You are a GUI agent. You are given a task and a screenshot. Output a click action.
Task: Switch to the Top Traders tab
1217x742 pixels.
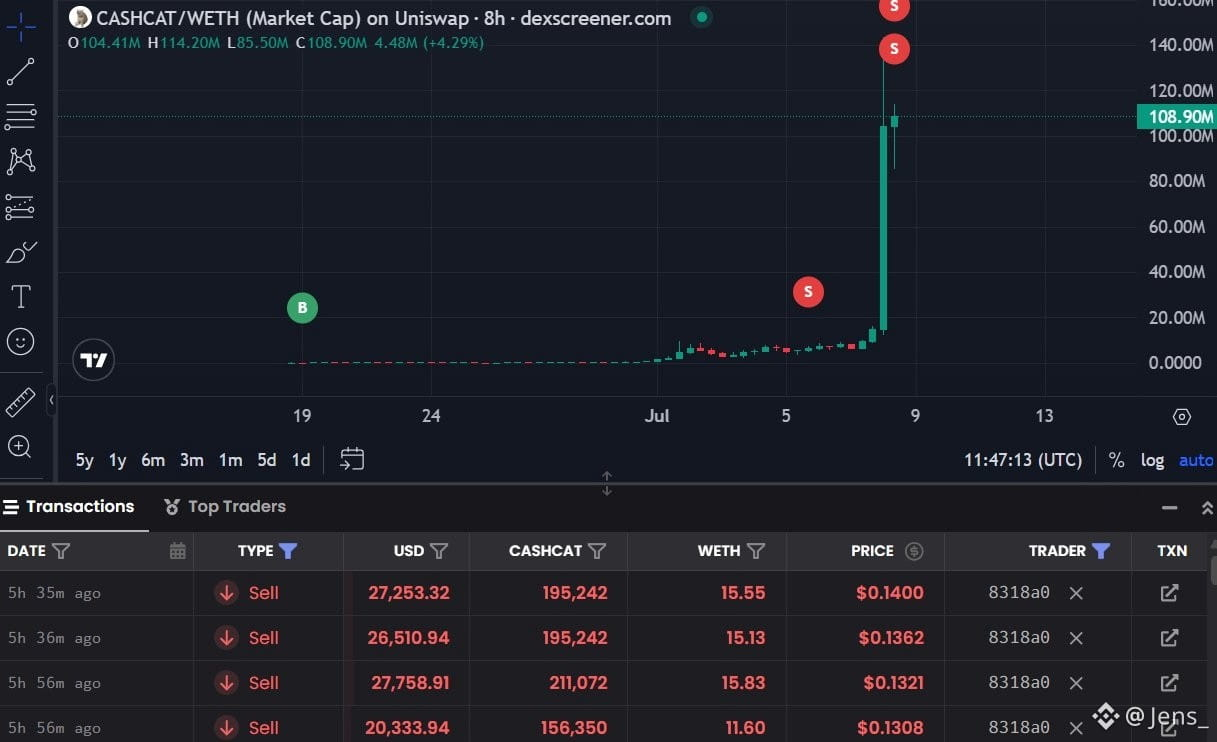(x=225, y=506)
